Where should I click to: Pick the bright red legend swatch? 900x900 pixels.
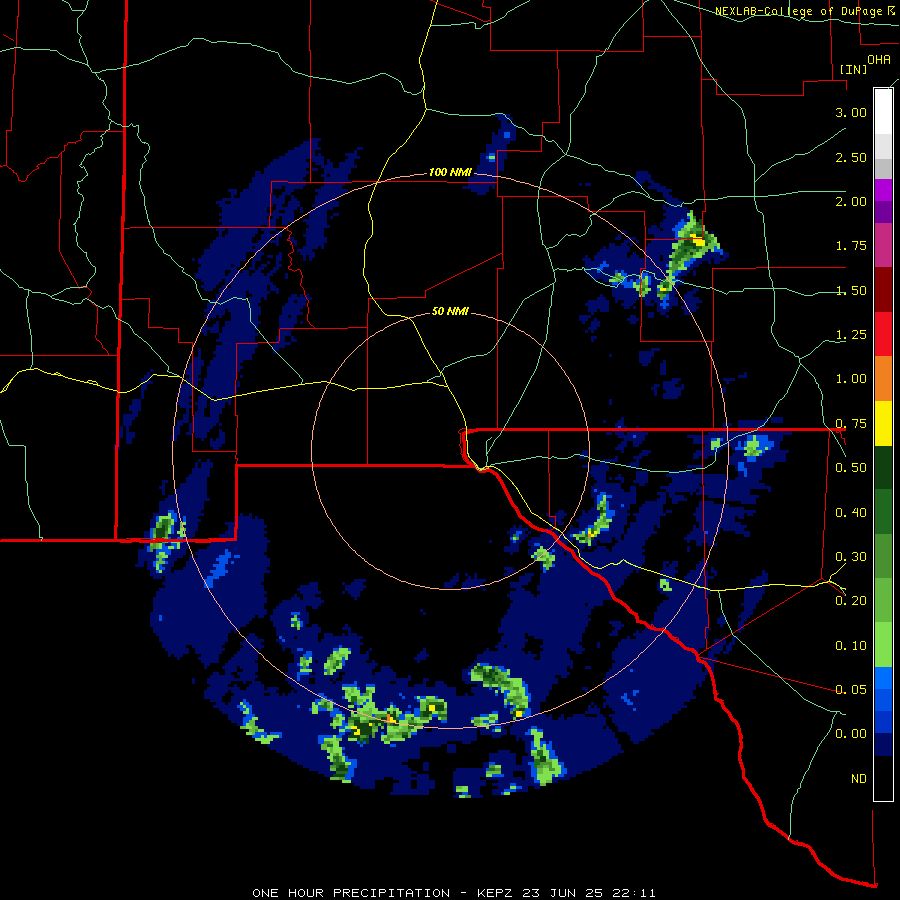883,335
